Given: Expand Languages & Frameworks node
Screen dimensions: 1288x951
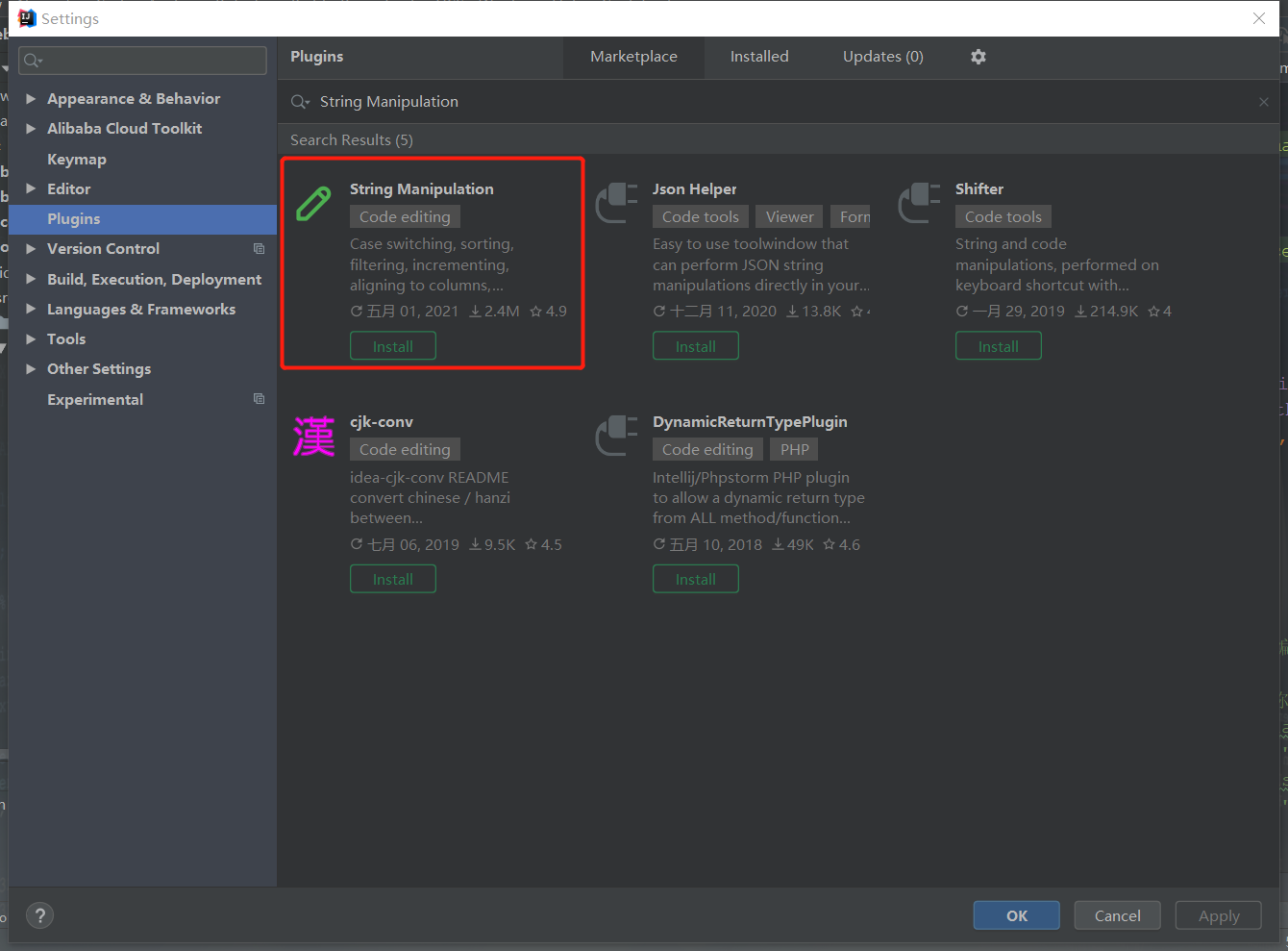Looking at the screenshot, I should tap(31, 309).
